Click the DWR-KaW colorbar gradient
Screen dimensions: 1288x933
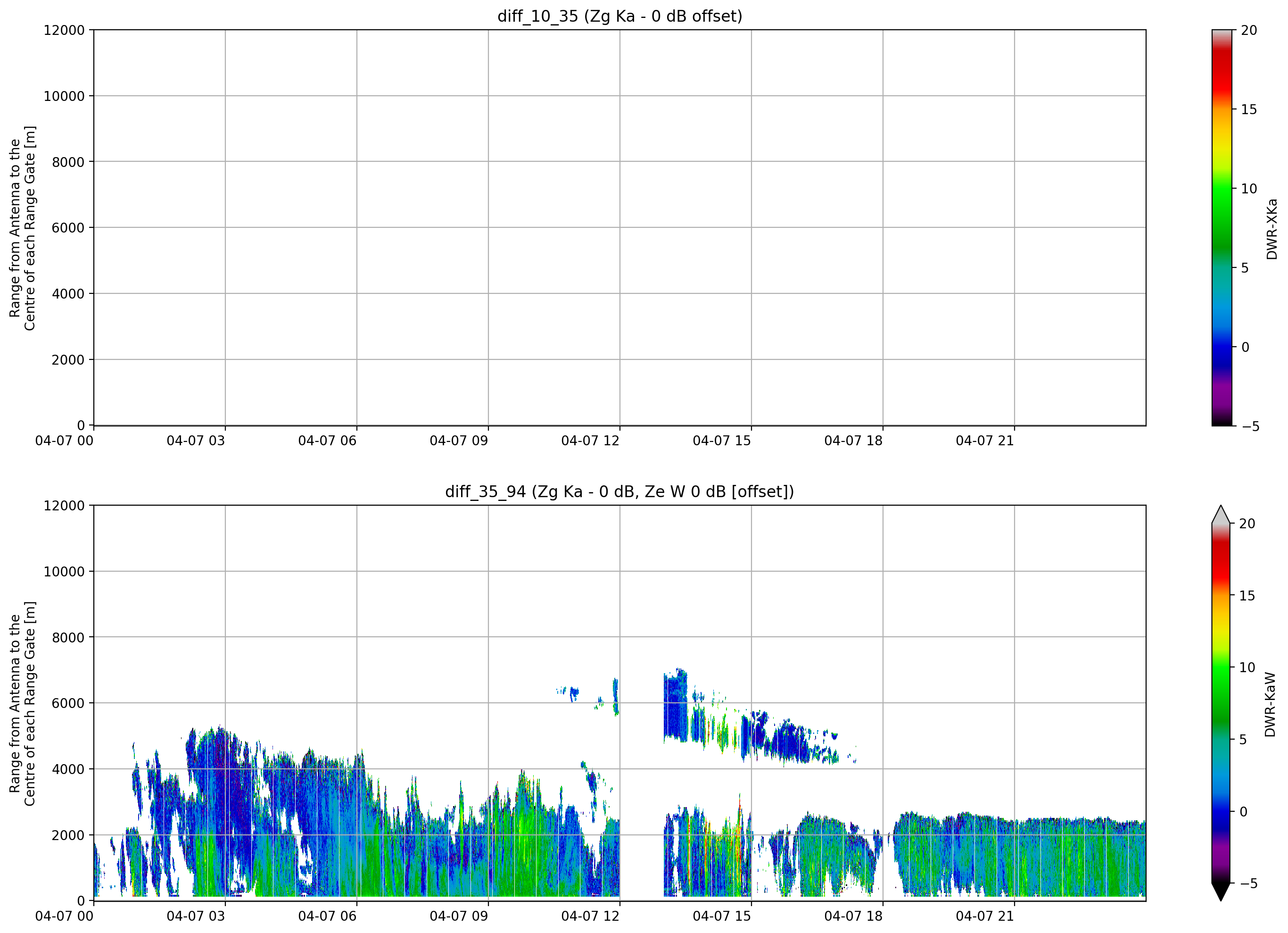tap(1221, 703)
